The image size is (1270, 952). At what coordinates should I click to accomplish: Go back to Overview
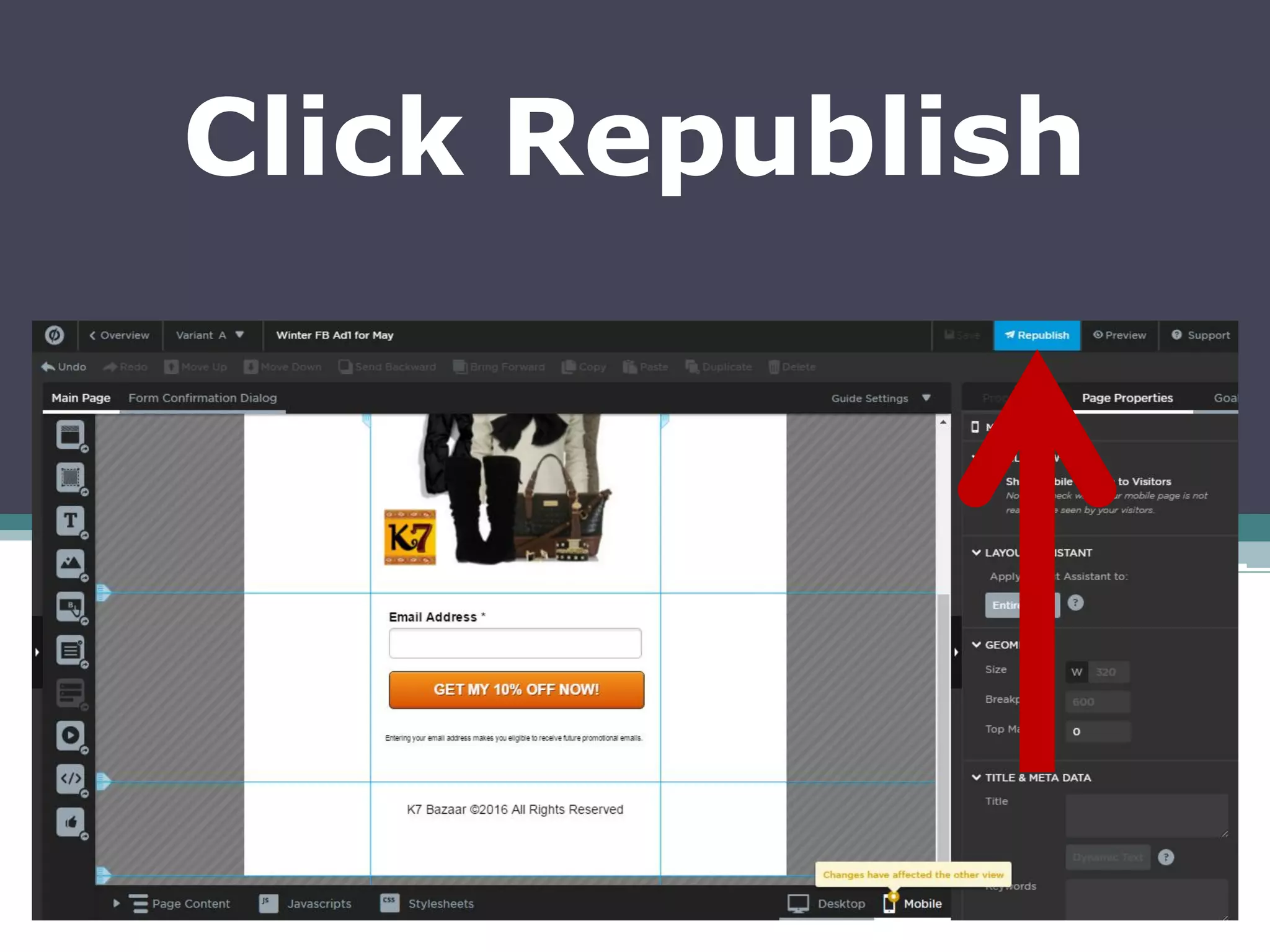pyautogui.click(x=119, y=335)
